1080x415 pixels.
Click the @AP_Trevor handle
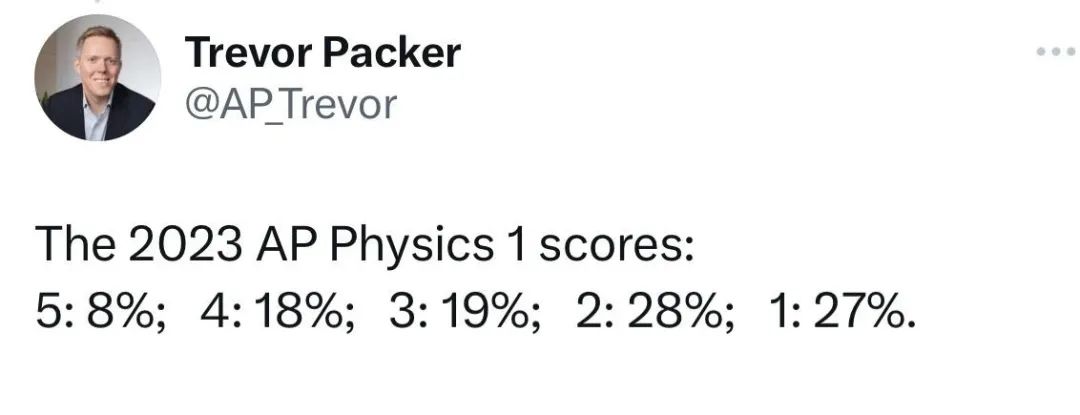[291, 105]
